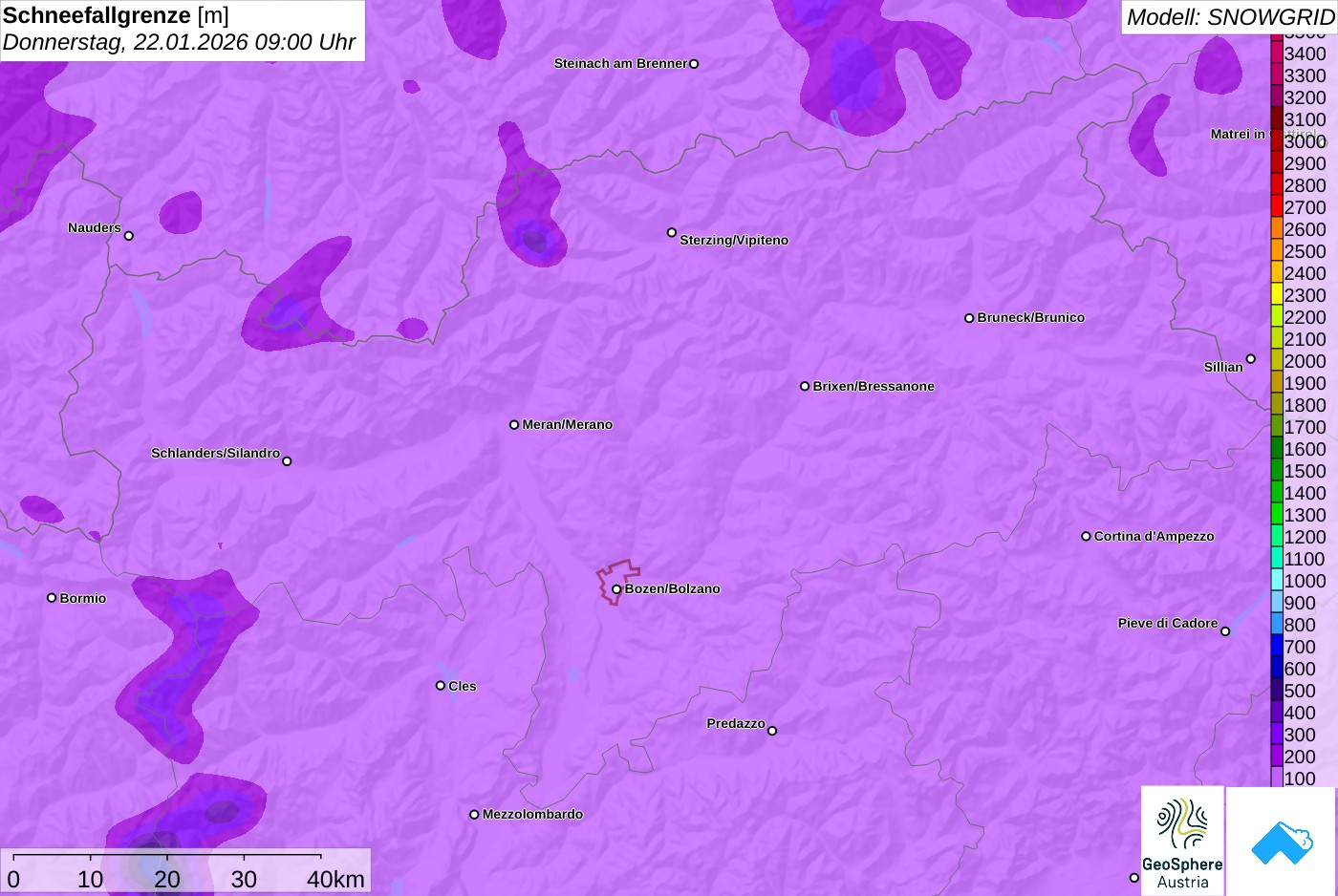Screen dimensions: 1338x896
Task: Click the Predazzo location marker dot
Action: 772,731
